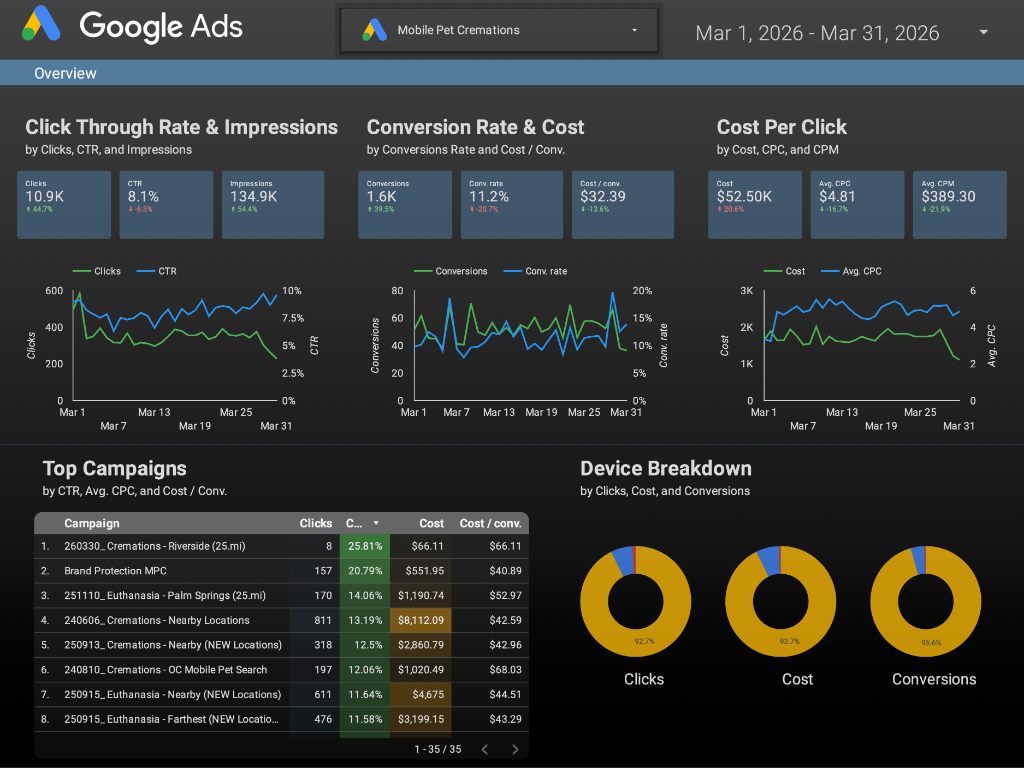The image size is (1024, 768).
Task: Select campaign 240810_Cremations - OC Mobile Pet Search
Action: 281,670
